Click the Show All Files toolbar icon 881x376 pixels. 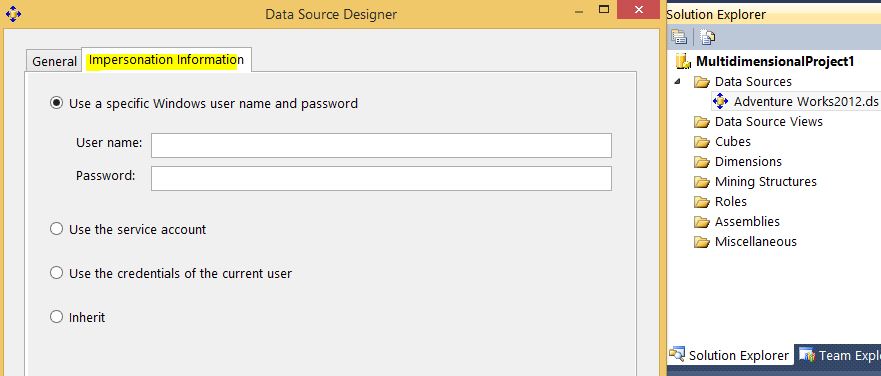pyautogui.click(x=708, y=37)
